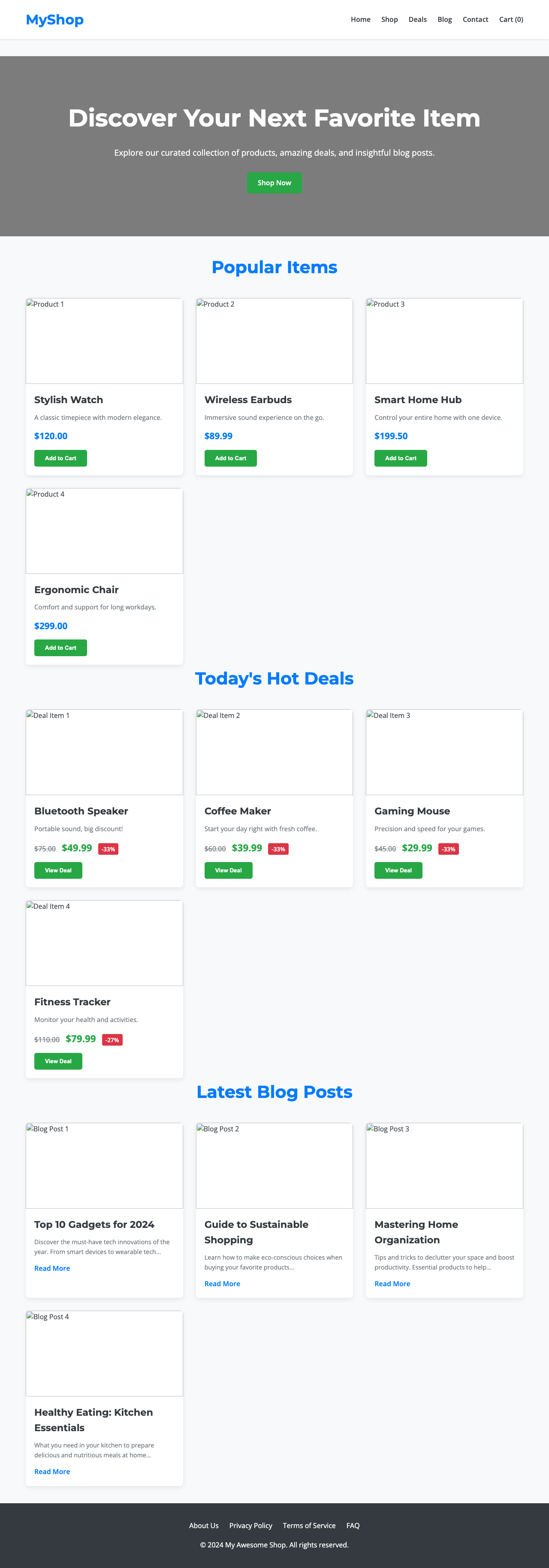Screen dimensions: 549x1568
Task: Add the Stylish Watch to cart
Action: 60,458
